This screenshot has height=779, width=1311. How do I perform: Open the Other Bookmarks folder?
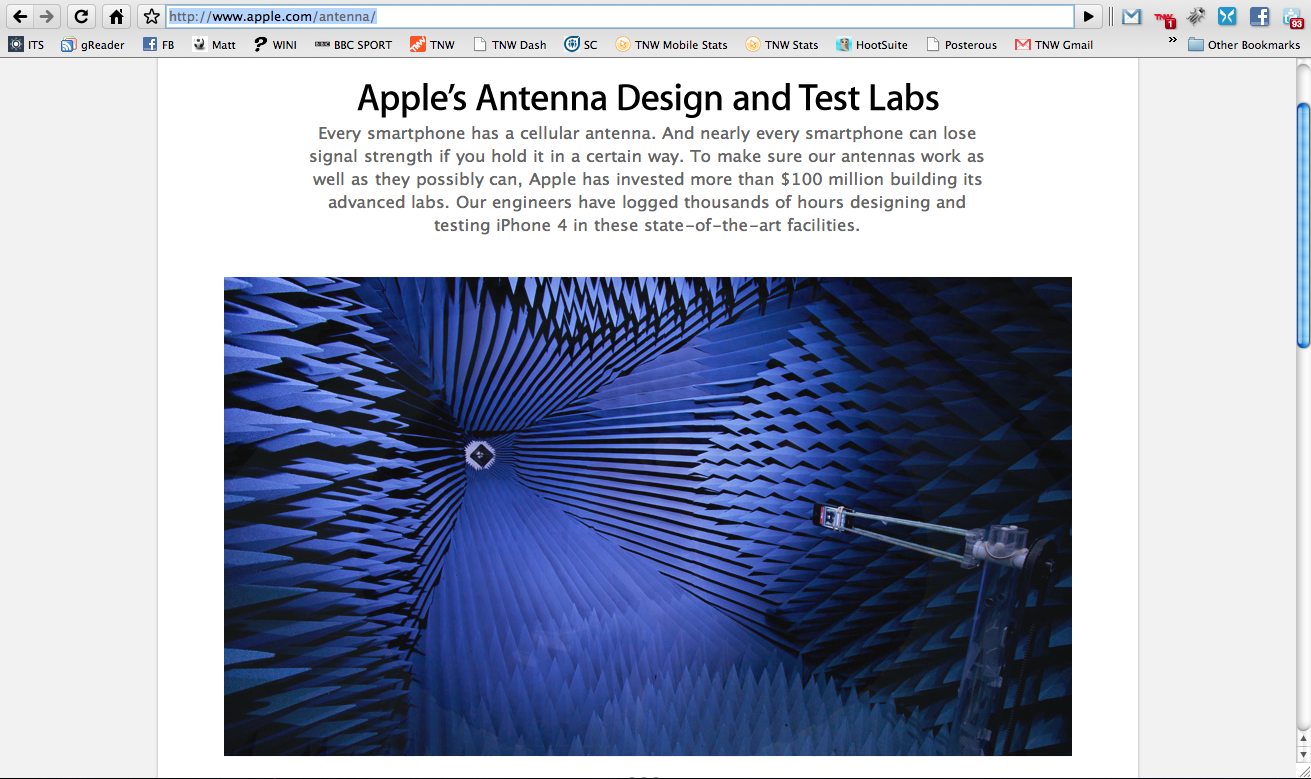click(x=1244, y=45)
